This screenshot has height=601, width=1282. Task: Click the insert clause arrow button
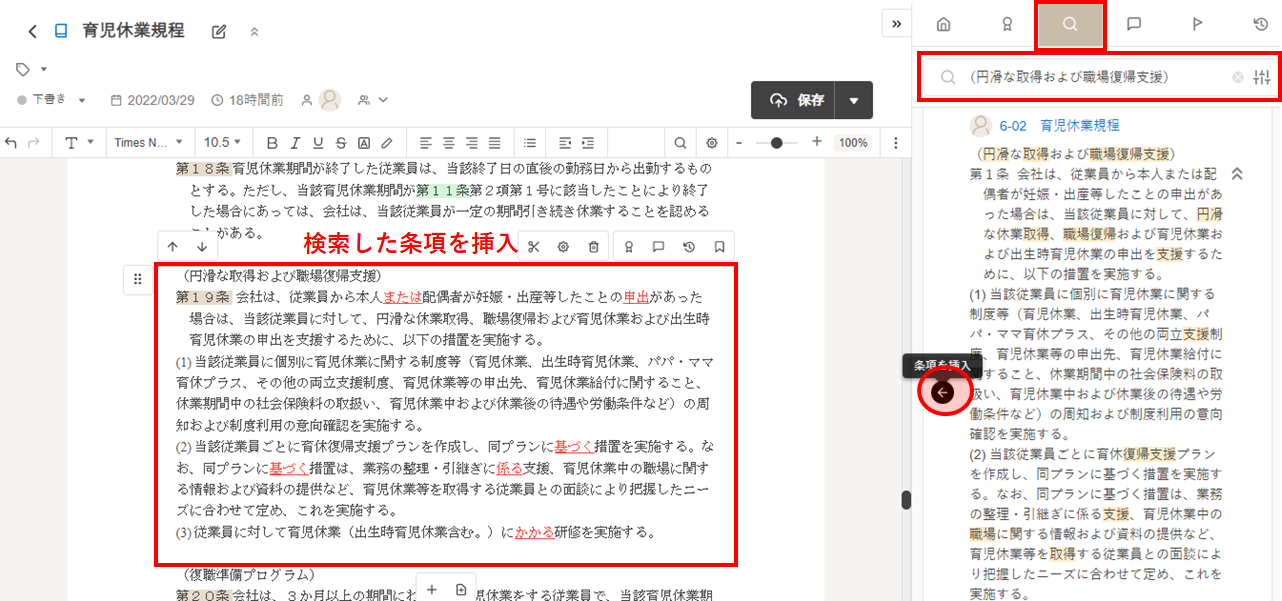pyautogui.click(x=943, y=392)
